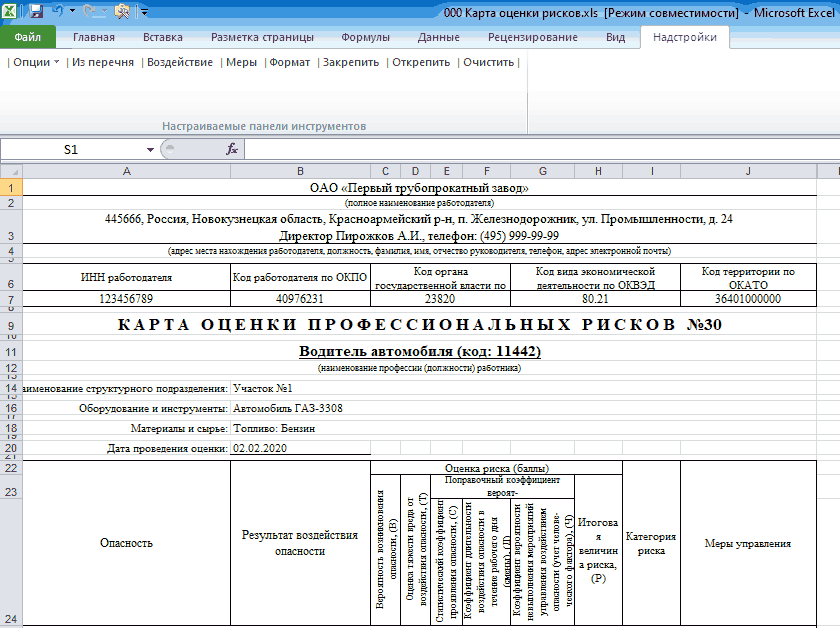Click the OKPO code 40976231

tap(300, 298)
